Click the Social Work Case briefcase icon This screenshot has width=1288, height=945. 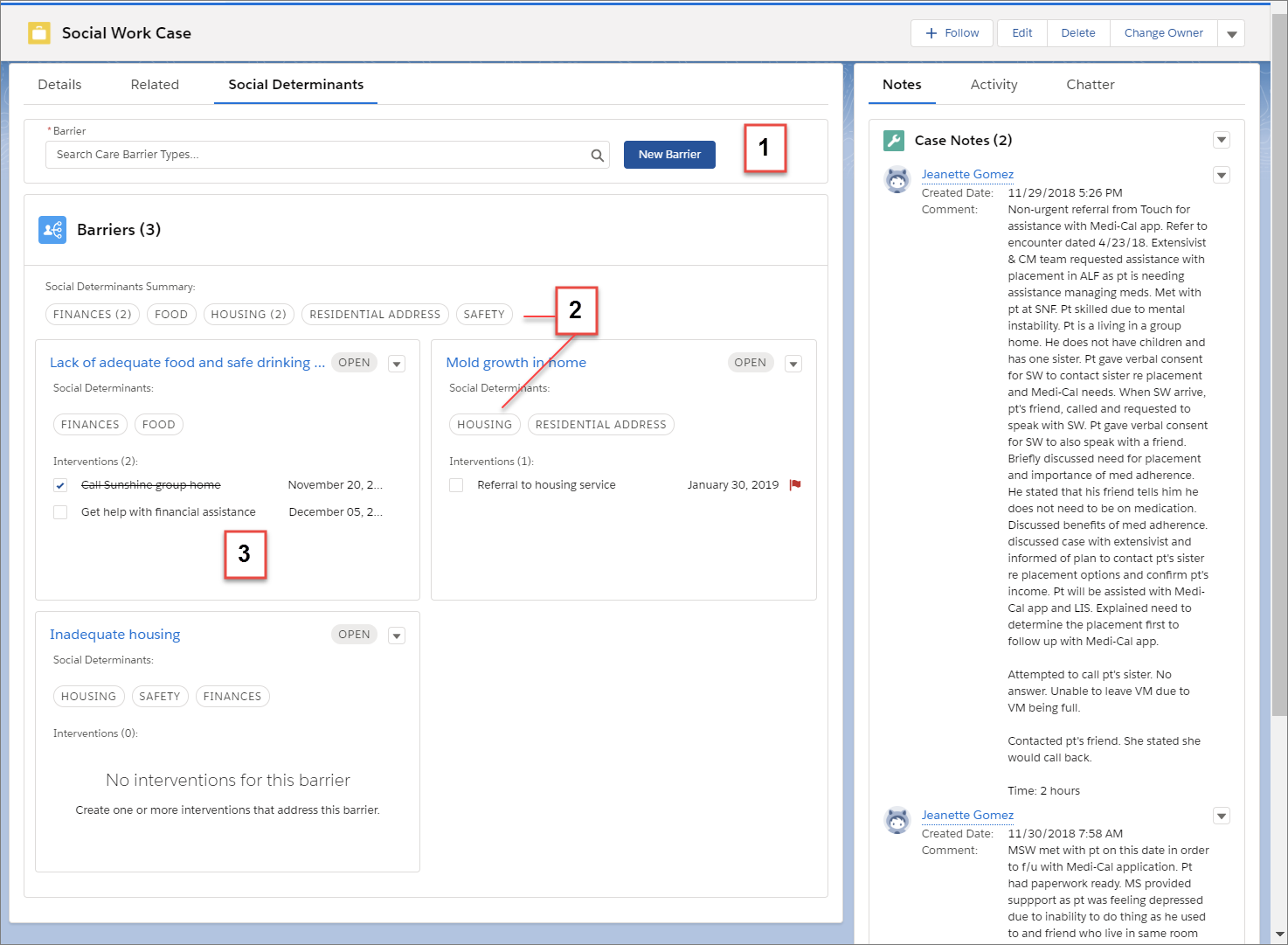[39, 33]
